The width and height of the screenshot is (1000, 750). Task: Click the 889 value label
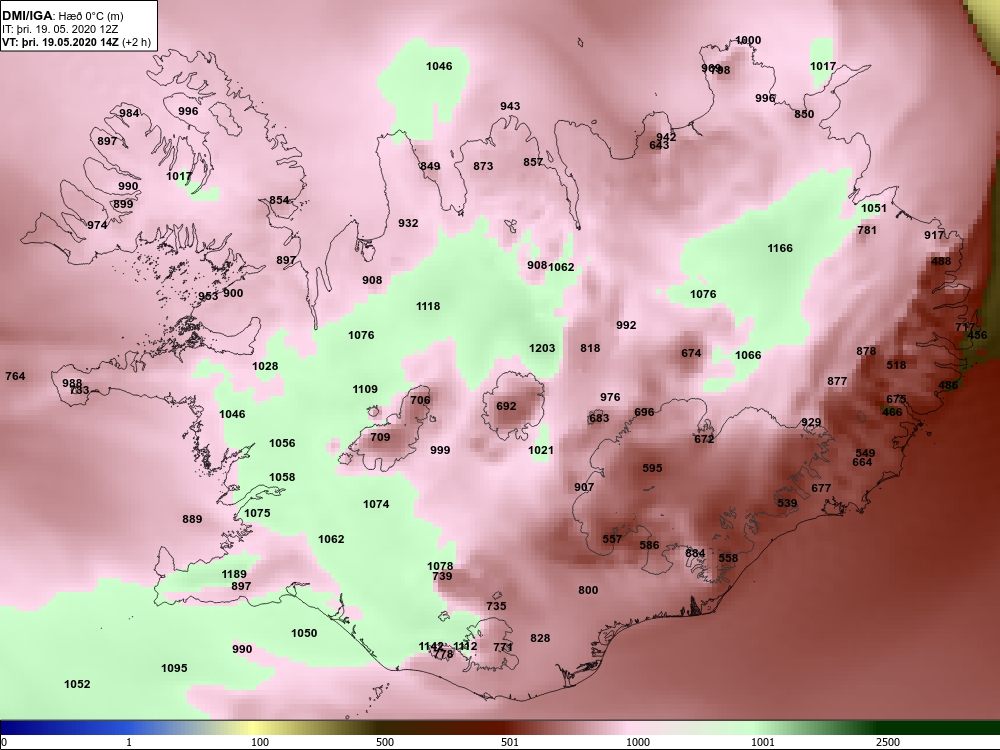pyautogui.click(x=192, y=519)
